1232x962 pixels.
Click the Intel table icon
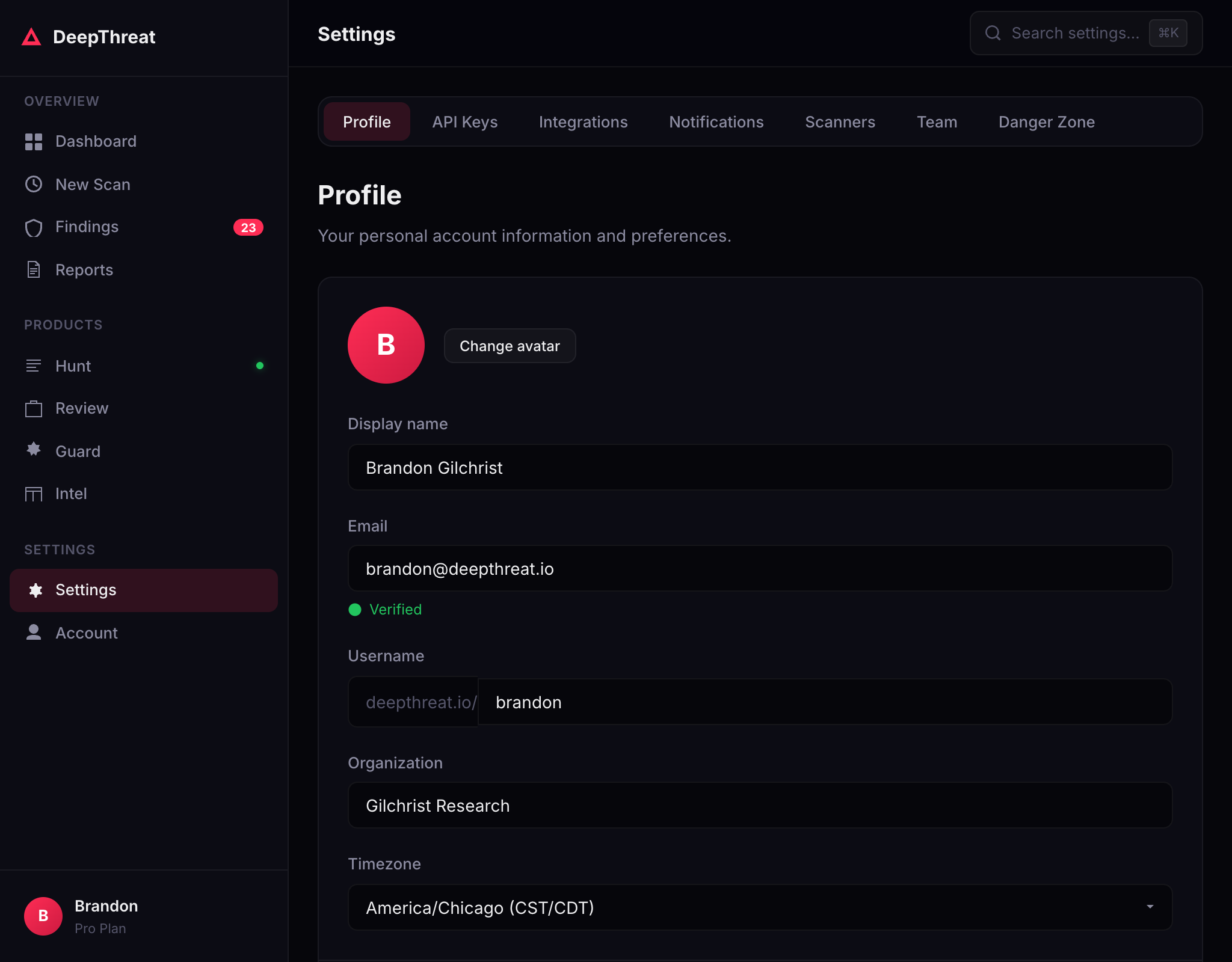click(34, 494)
